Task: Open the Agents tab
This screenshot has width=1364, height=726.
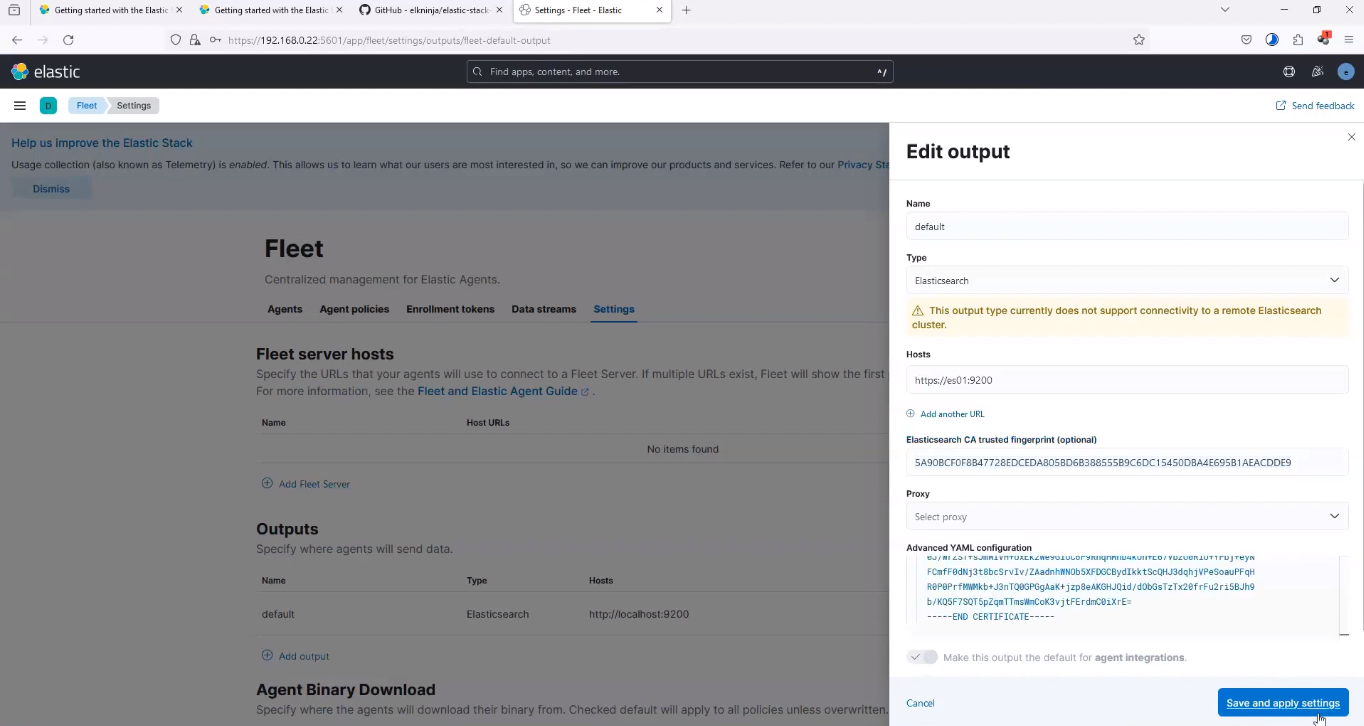Action: click(285, 309)
